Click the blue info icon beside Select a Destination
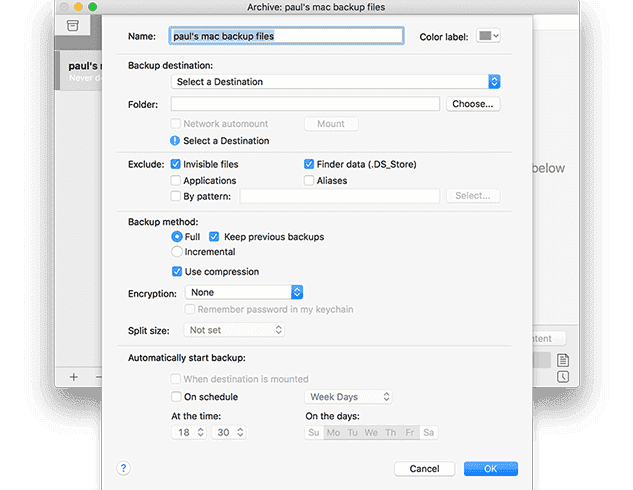The width and height of the screenshot is (633, 490). pos(176,141)
